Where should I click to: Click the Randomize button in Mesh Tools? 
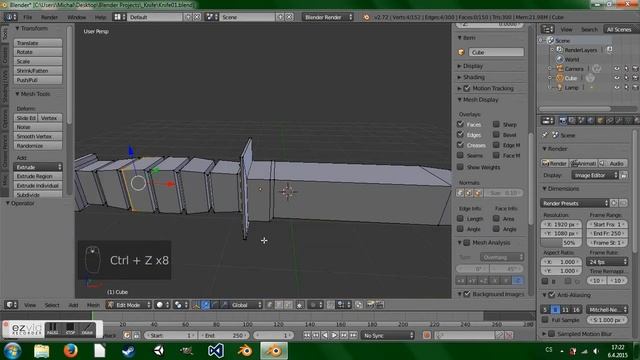pyautogui.click(x=38, y=146)
